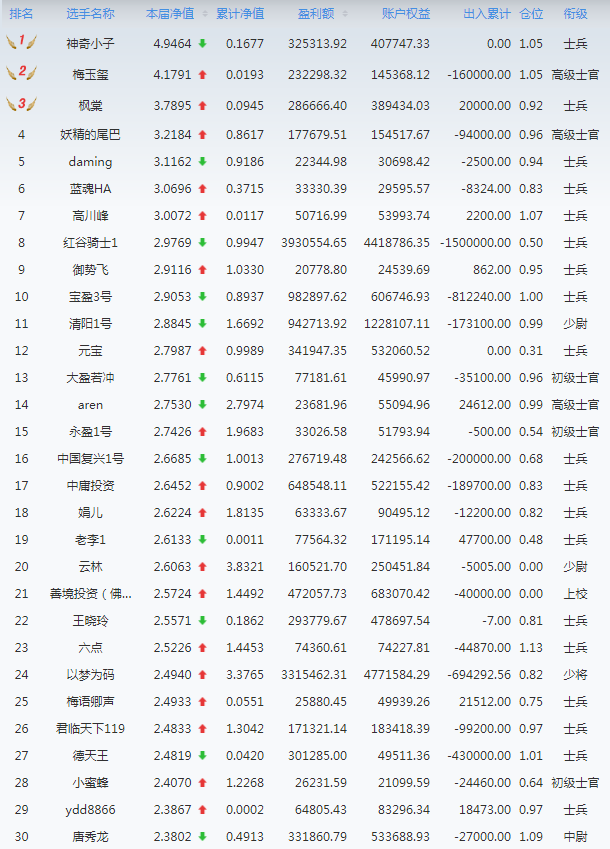Click 仓位 value 1.13 in 六点 row
This screenshot has height=849, width=610.
[531, 648]
